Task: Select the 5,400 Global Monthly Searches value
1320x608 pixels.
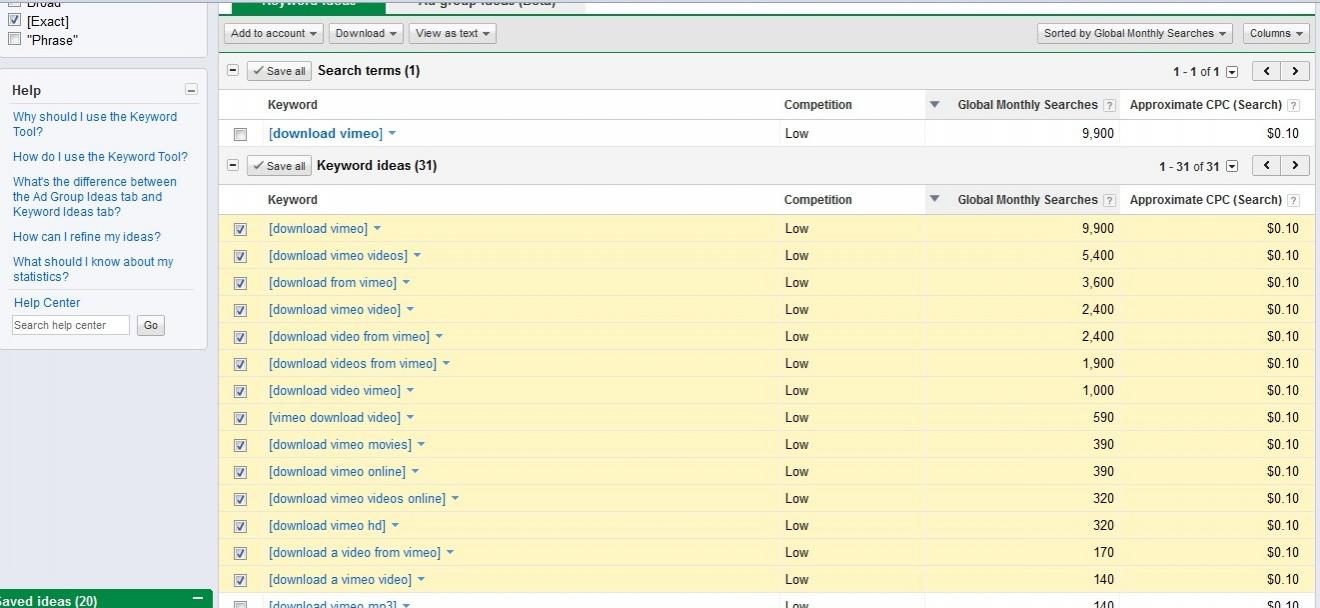Action: 1098,256
